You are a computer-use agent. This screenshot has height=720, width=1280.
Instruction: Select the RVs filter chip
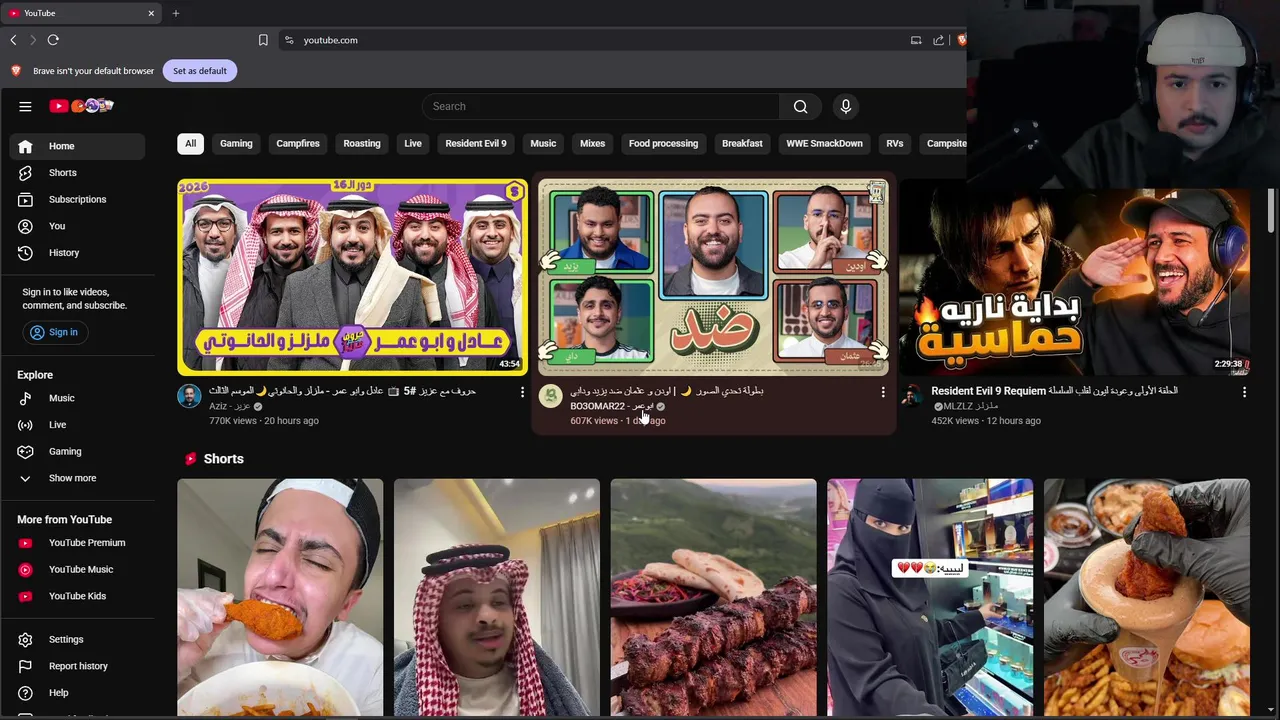click(x=895, y=143)
